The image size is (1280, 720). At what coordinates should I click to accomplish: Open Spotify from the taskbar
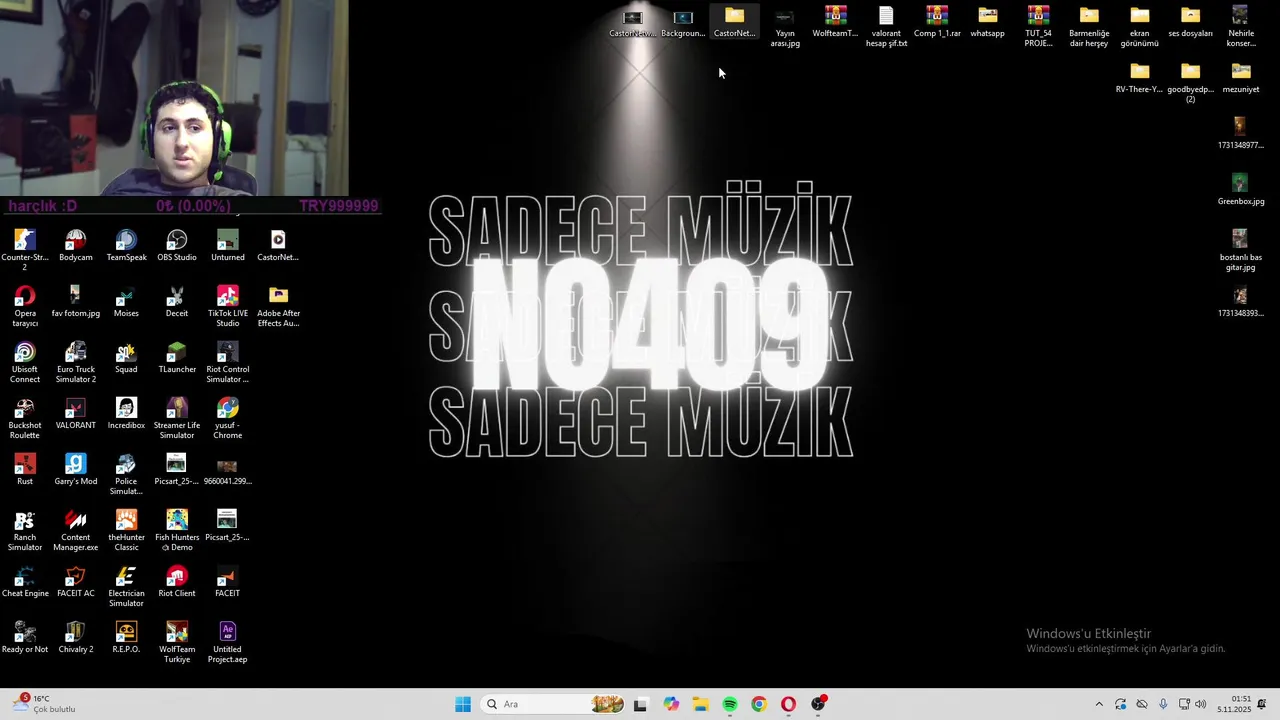(x=730, y=704)
